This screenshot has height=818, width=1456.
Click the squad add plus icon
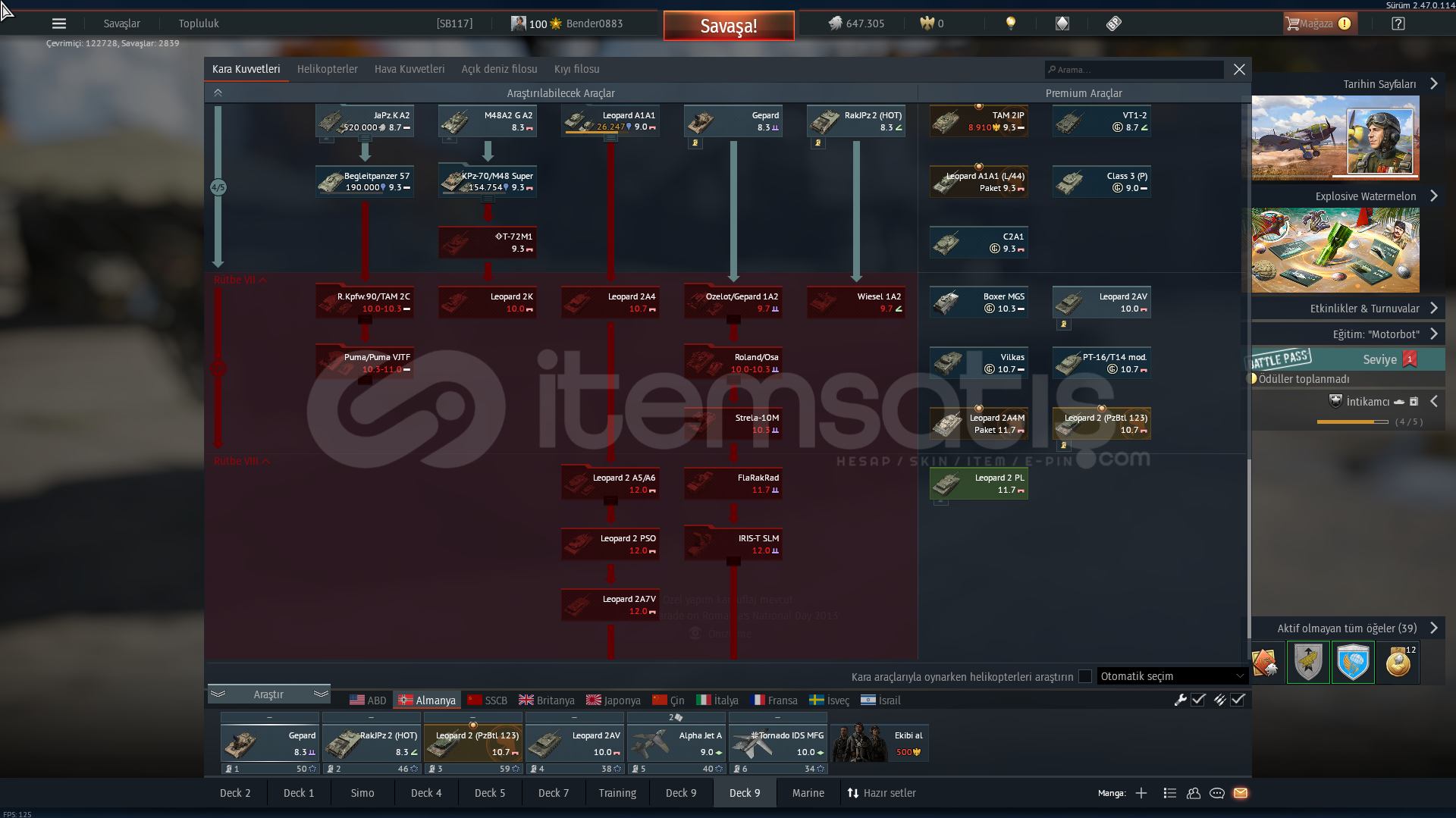point(1141,793)
